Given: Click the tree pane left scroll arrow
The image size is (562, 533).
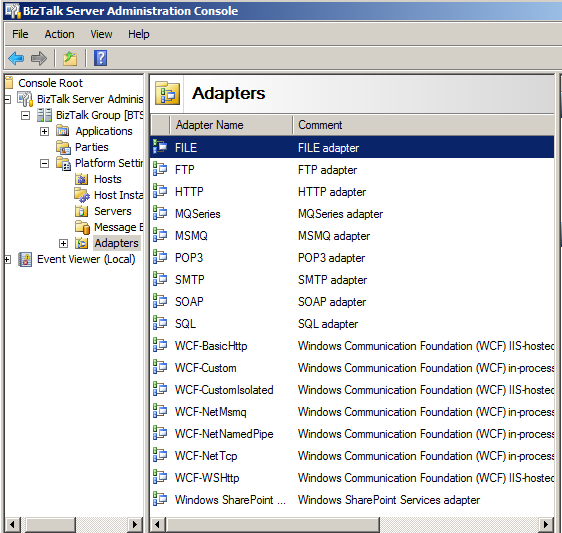Looking at the screenshot, I should [13, 525].
